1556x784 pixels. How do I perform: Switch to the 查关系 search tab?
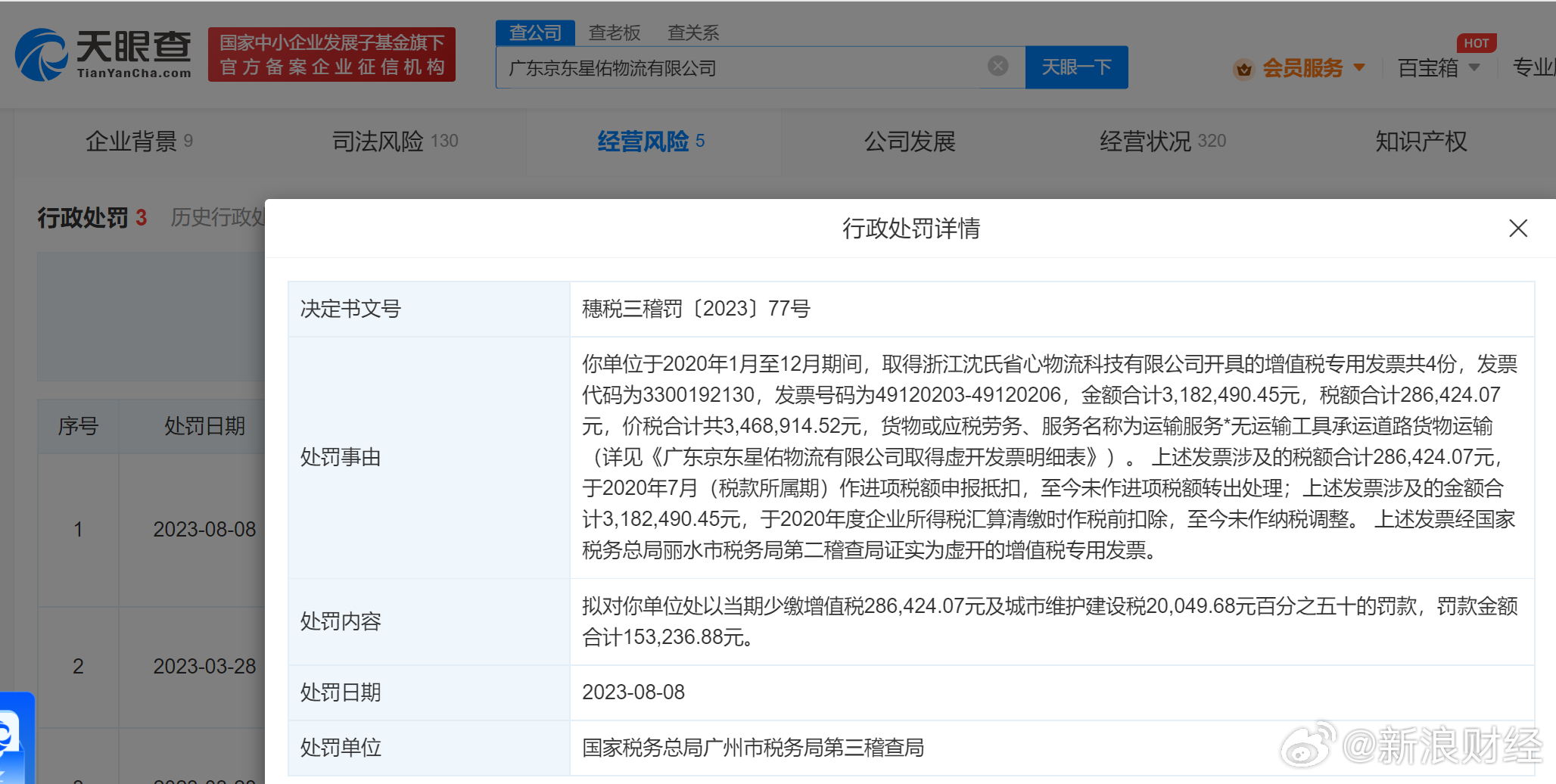tap(692, 33)
